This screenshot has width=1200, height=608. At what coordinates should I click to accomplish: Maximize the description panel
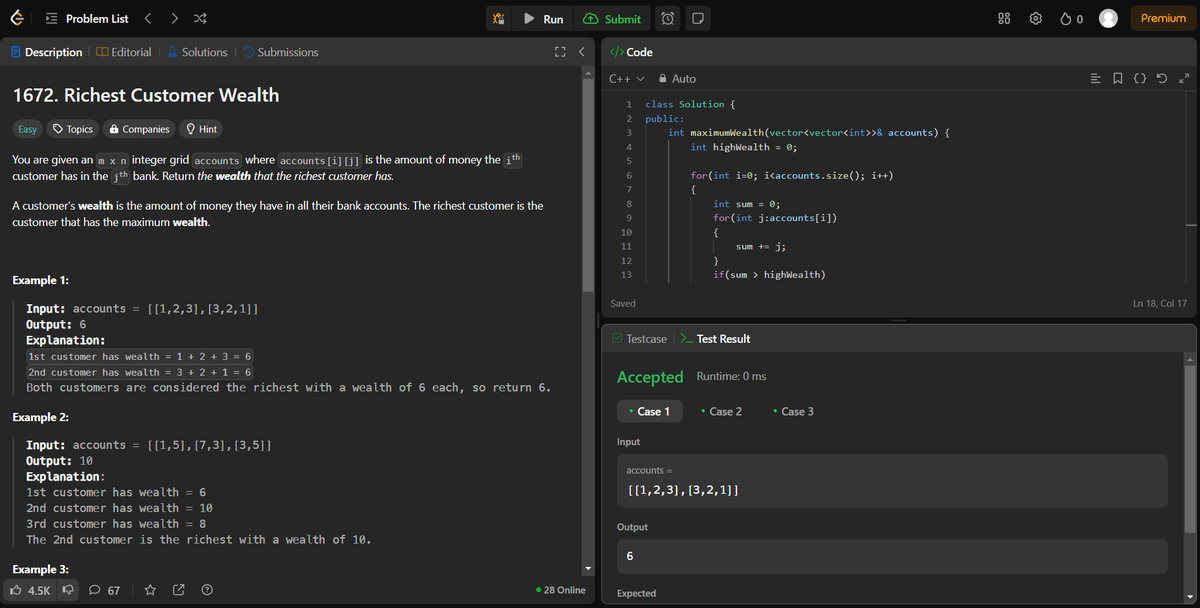click(561, 52)
